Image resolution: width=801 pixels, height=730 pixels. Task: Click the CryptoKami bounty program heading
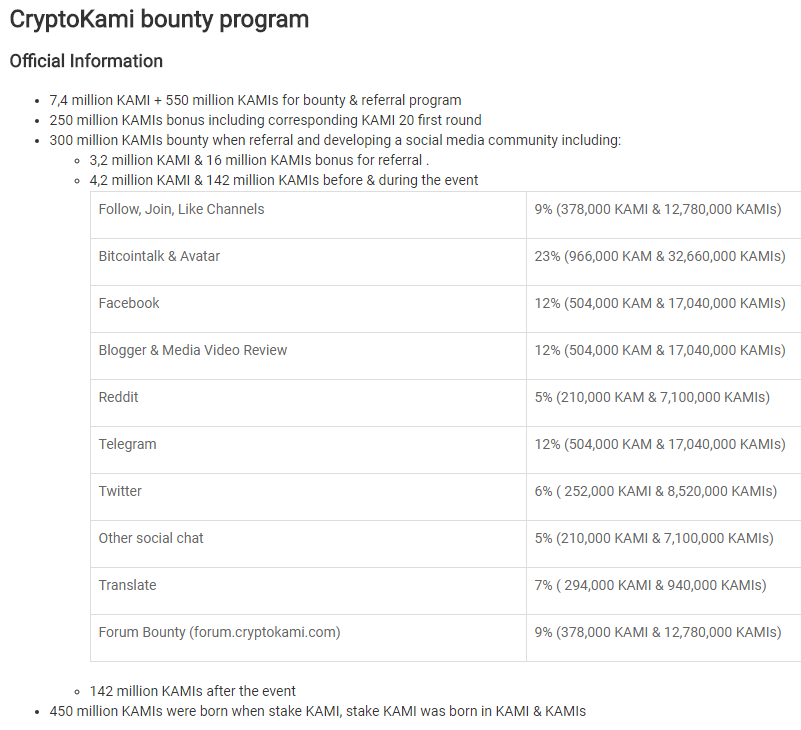[x=159, y=20]
